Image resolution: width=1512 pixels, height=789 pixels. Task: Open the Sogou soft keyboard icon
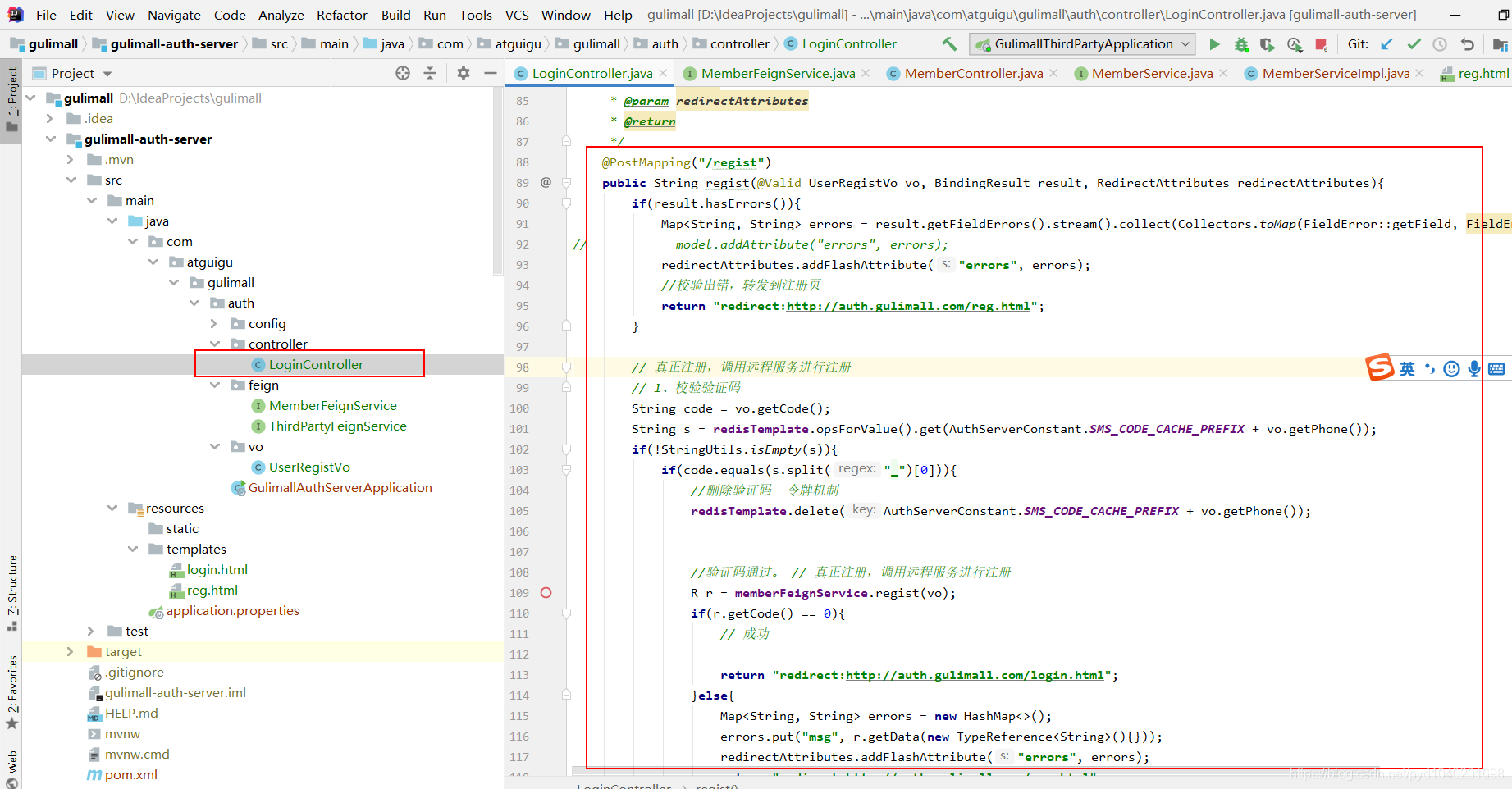click(x=1496, y=369)
